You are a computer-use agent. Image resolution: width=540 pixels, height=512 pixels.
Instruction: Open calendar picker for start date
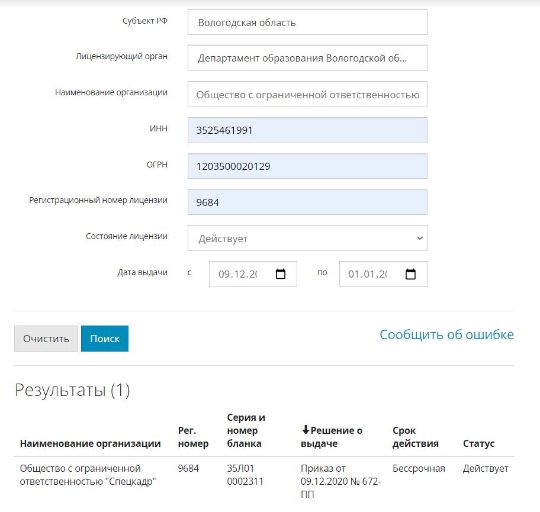(x=281, y=274)
